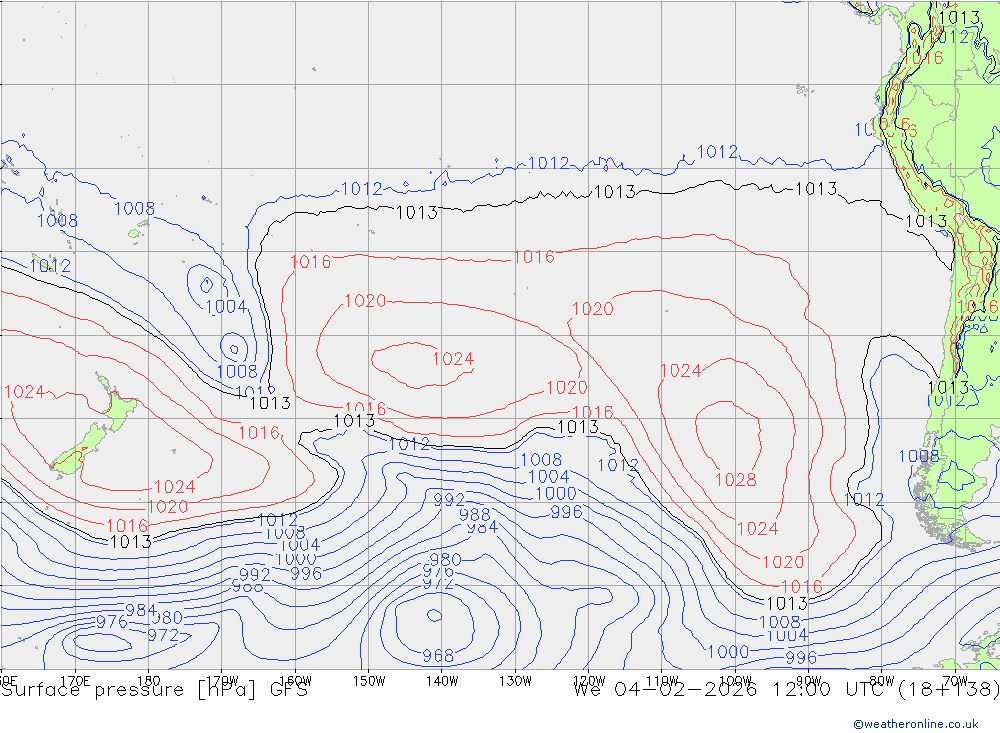This screenshot has width=1000, height=733.
Task: Click the blue 1008 label over southern Chile
Action: (918, 456)
